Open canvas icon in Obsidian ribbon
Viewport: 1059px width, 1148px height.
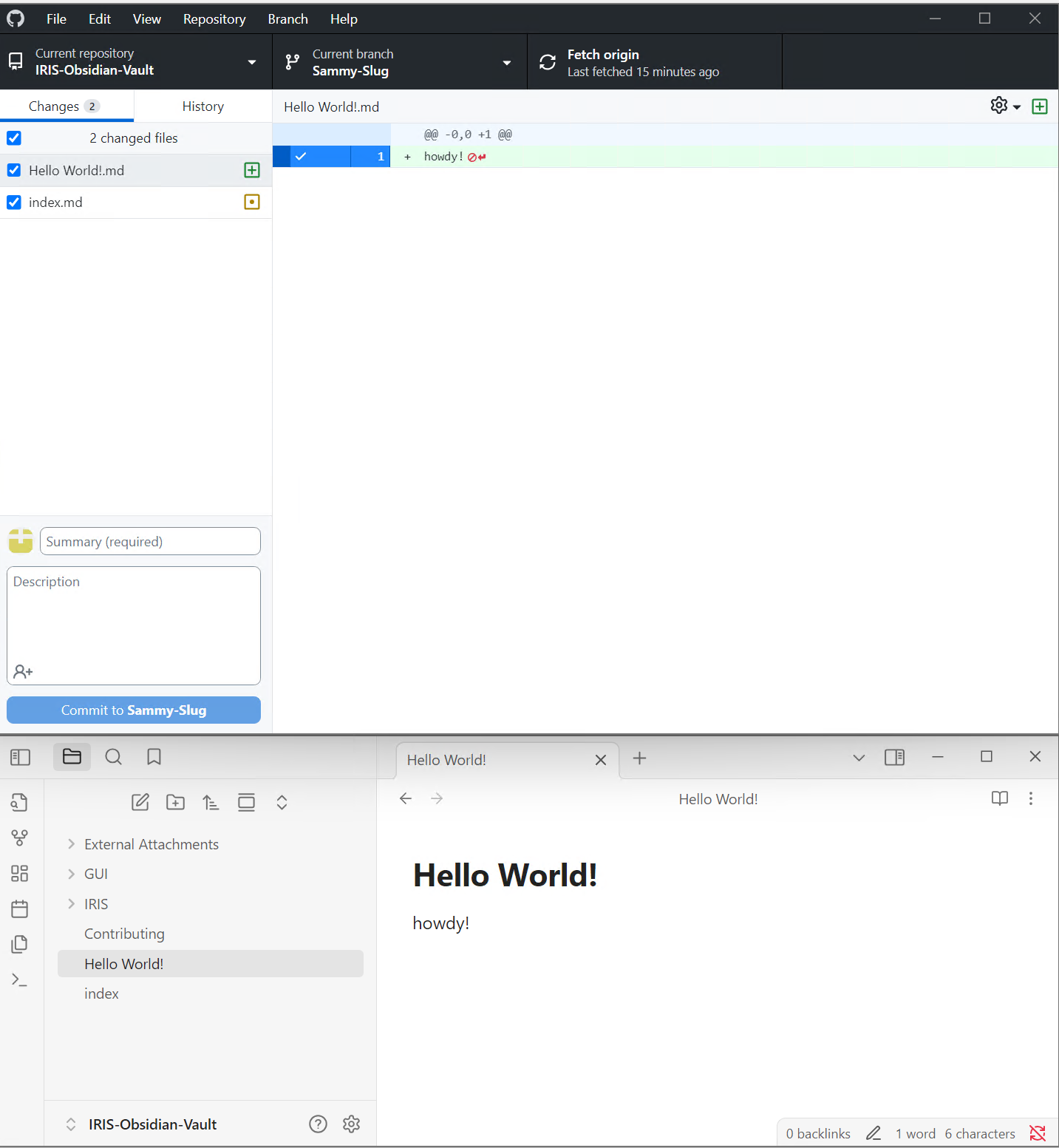(x=20, y=873)
